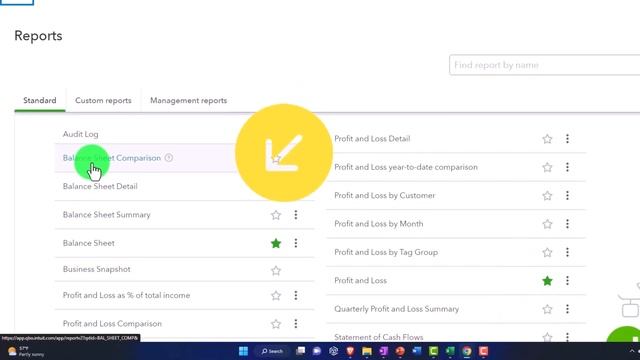Open the Business Snapshot report
The image size is (640, 360).
[x=97, y=269]
